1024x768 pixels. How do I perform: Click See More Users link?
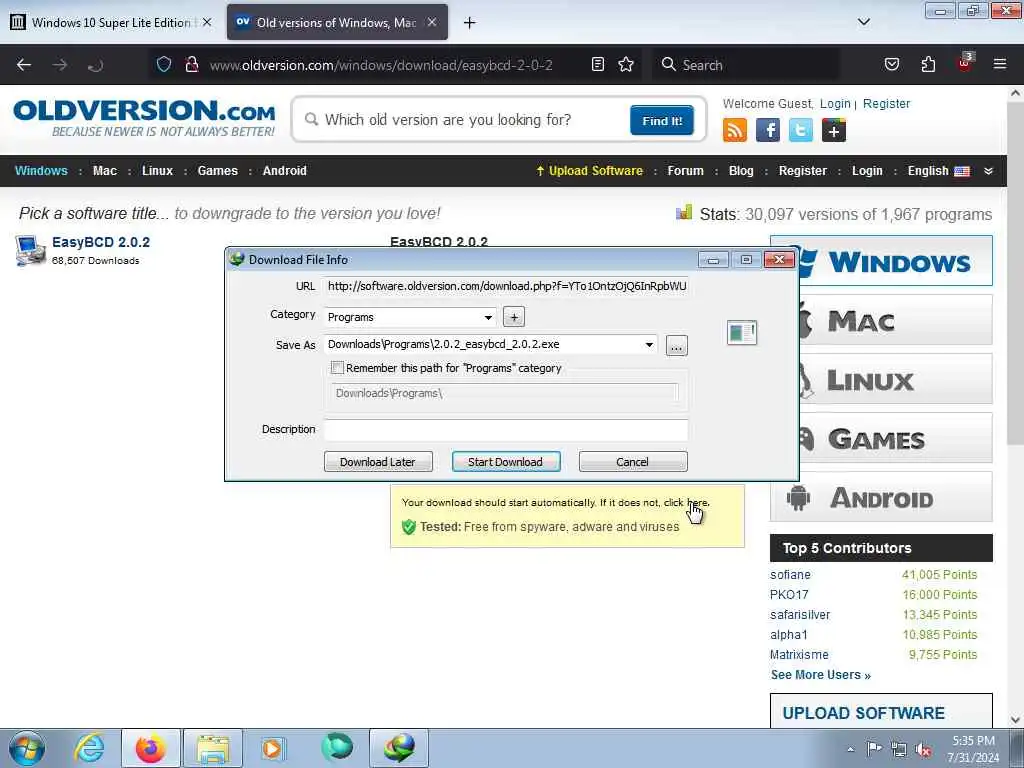[820, 675]
